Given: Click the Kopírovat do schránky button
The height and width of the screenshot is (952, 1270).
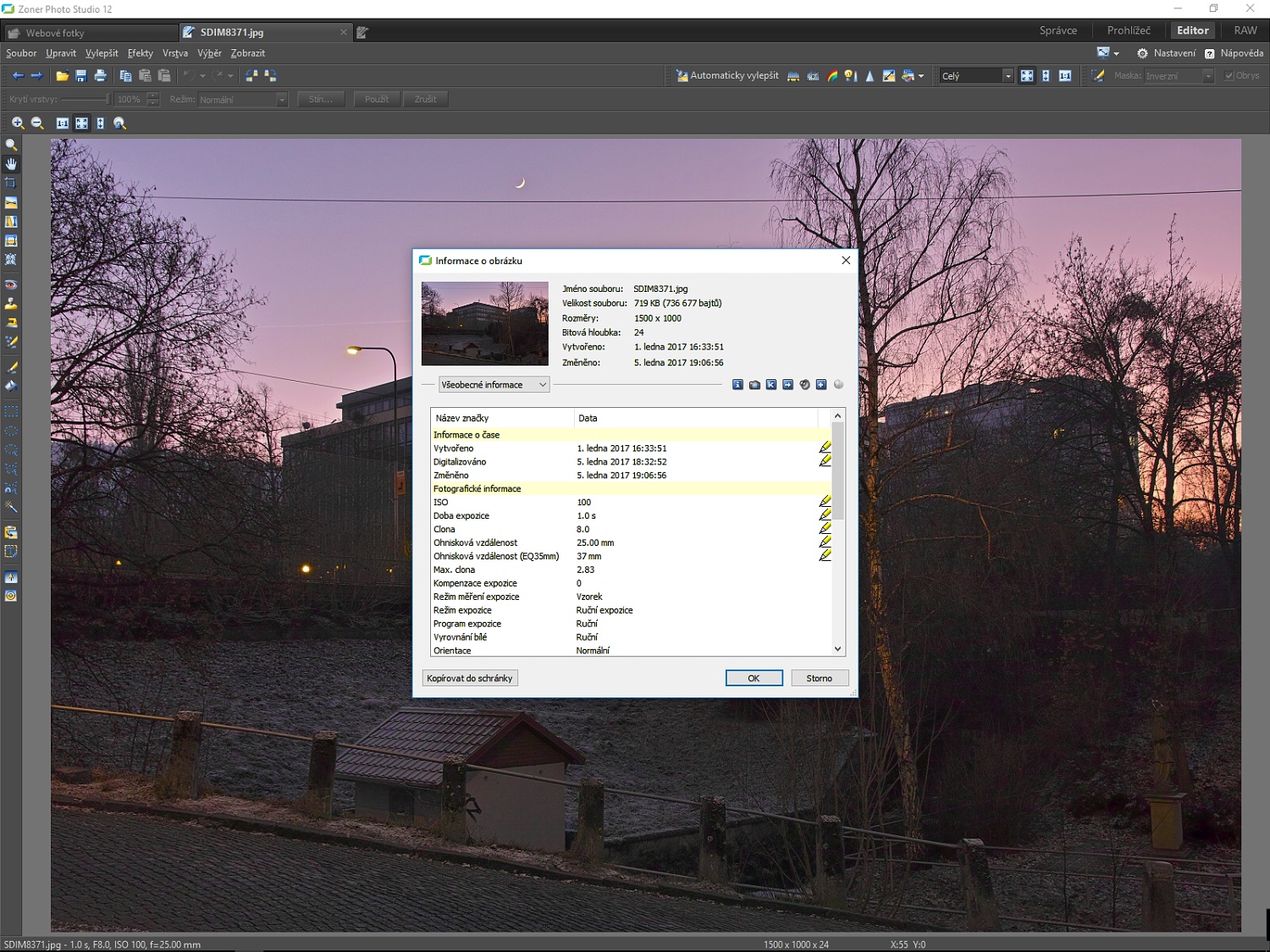Looking at the screenshot, I should [x=470, y=679].
